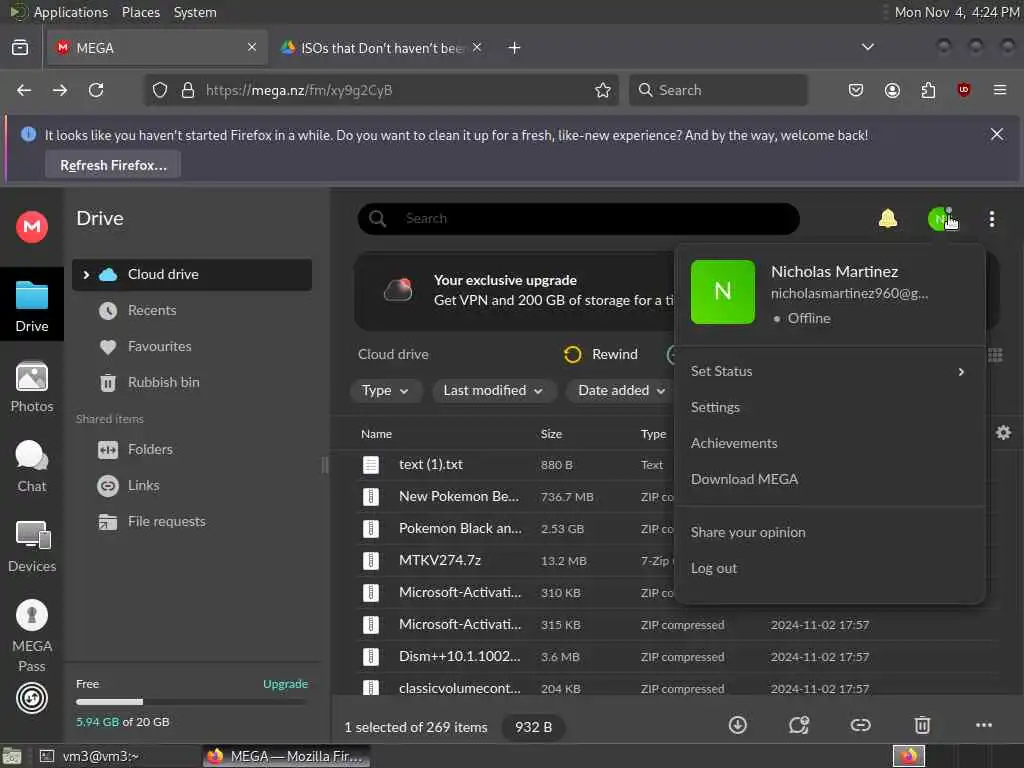This screenshot has height=768, width=1024.
Task: Open the list all tabs dropdown
Action: [867, 47]
